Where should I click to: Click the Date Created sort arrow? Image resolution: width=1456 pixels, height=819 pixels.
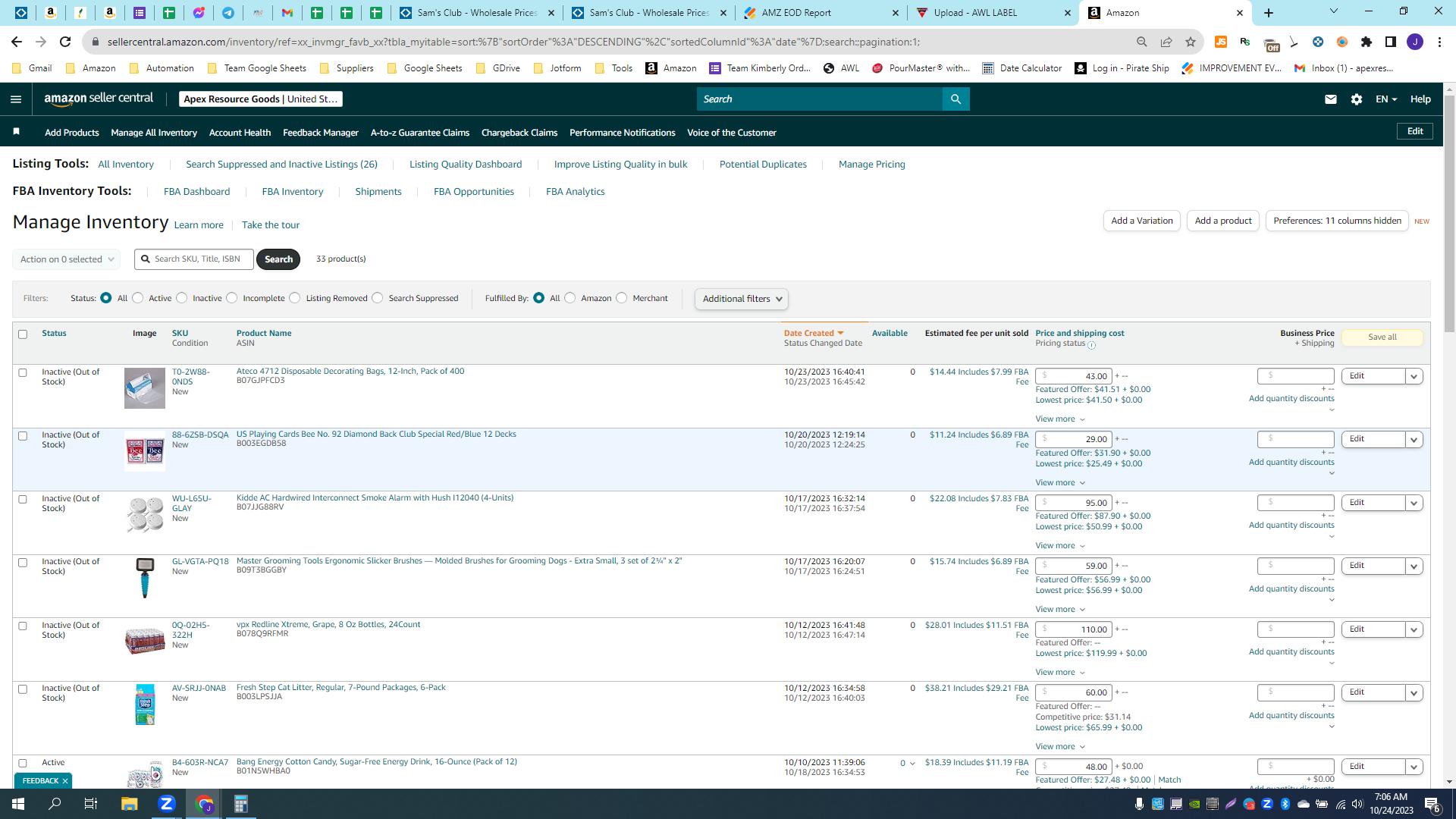click(840, 334)
